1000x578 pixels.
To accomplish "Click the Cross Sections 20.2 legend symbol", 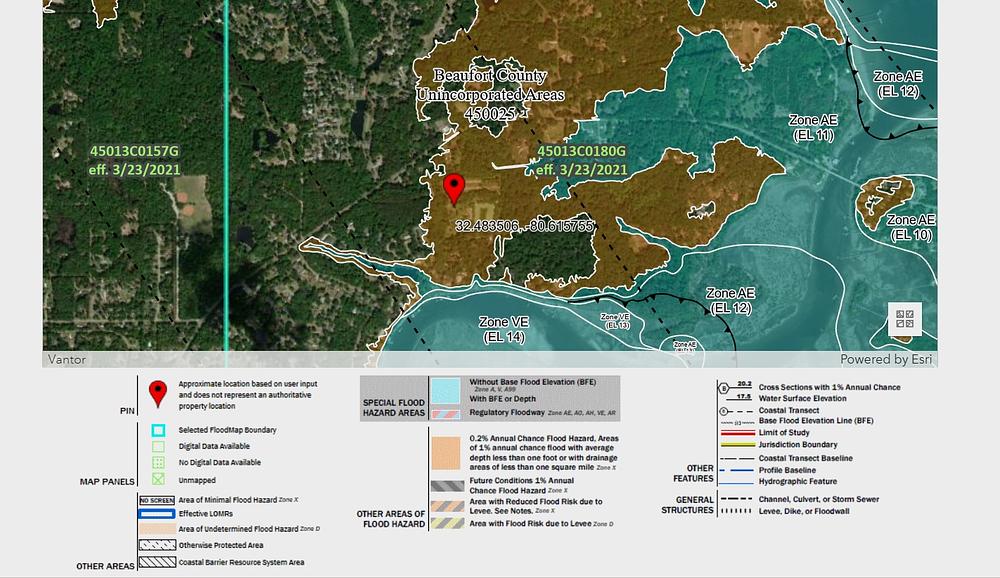I will click(735, 387).
